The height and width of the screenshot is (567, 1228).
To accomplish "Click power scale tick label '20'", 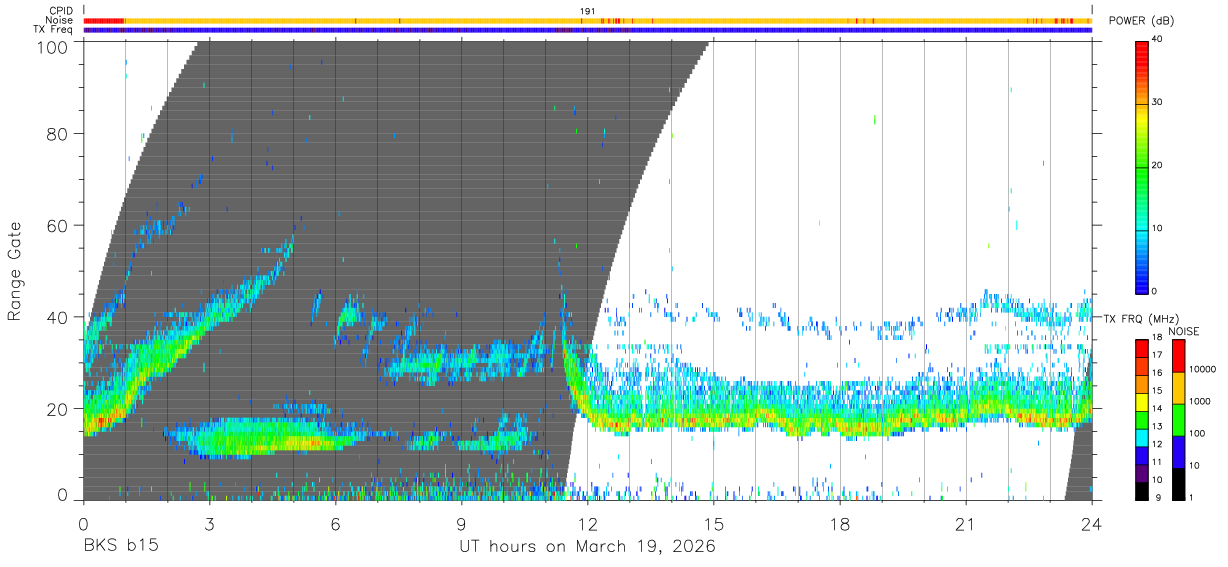I will [1158, 166].
